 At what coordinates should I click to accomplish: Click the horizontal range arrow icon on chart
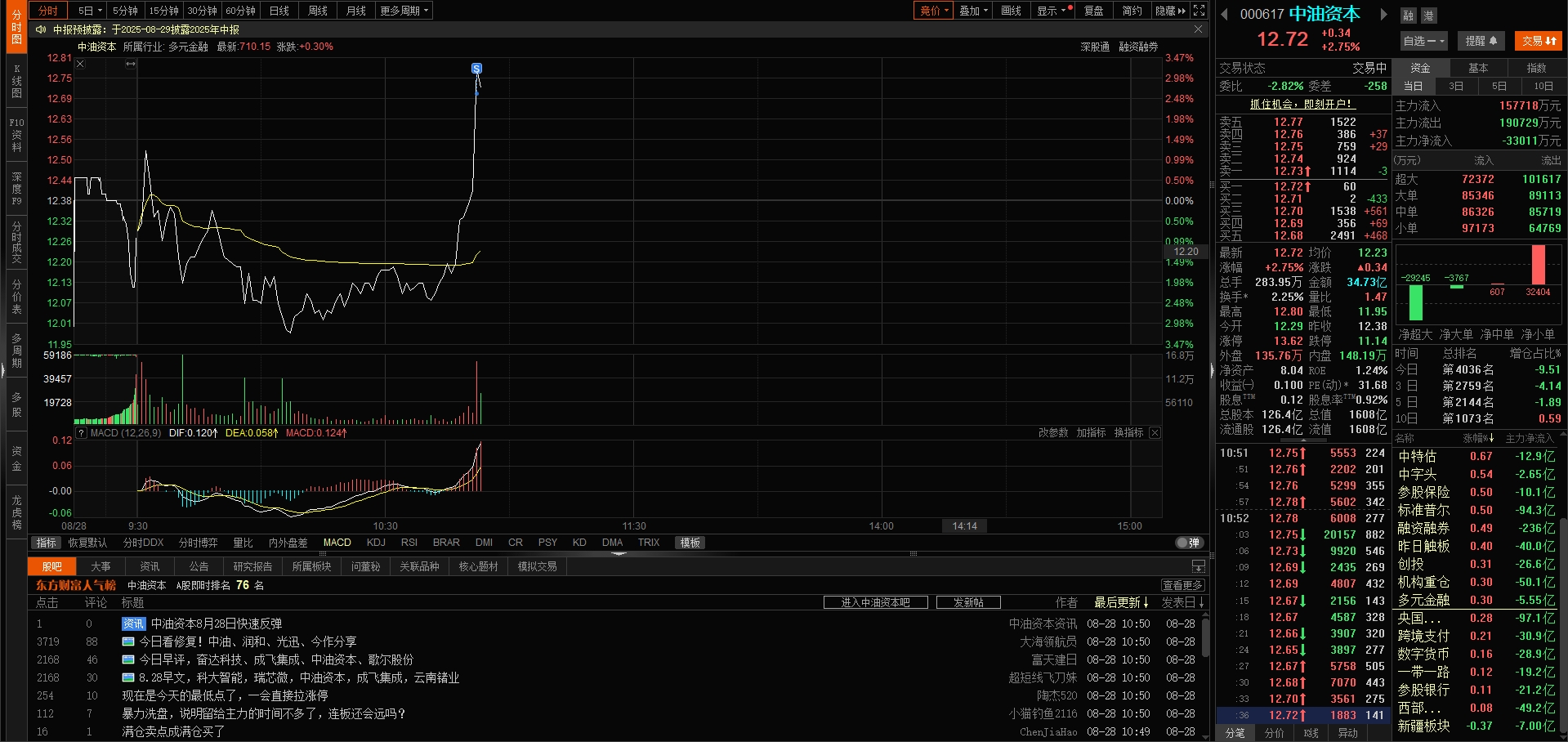tap(130, 64)
